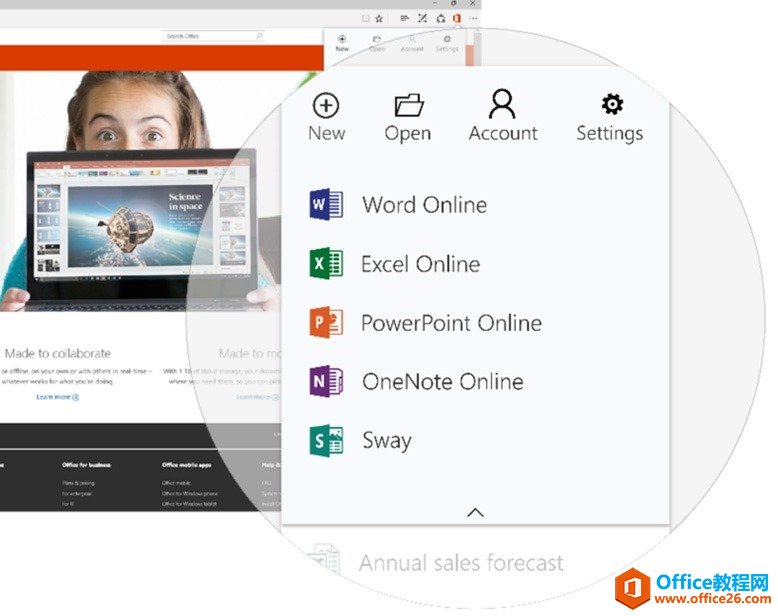Launch Word Online from the app list

pos(398,204)
